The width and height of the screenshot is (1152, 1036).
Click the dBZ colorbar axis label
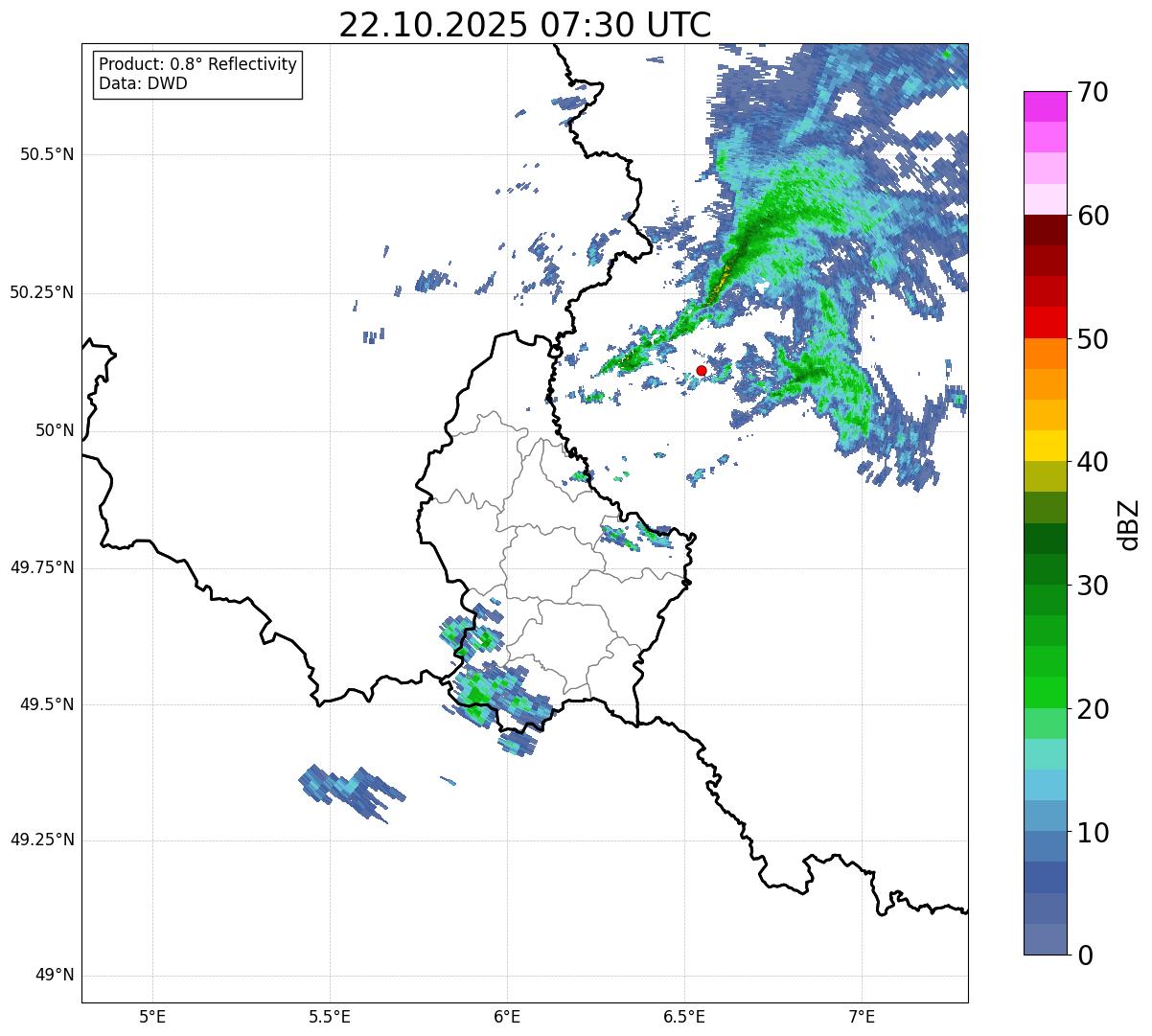click(1129, 524)
